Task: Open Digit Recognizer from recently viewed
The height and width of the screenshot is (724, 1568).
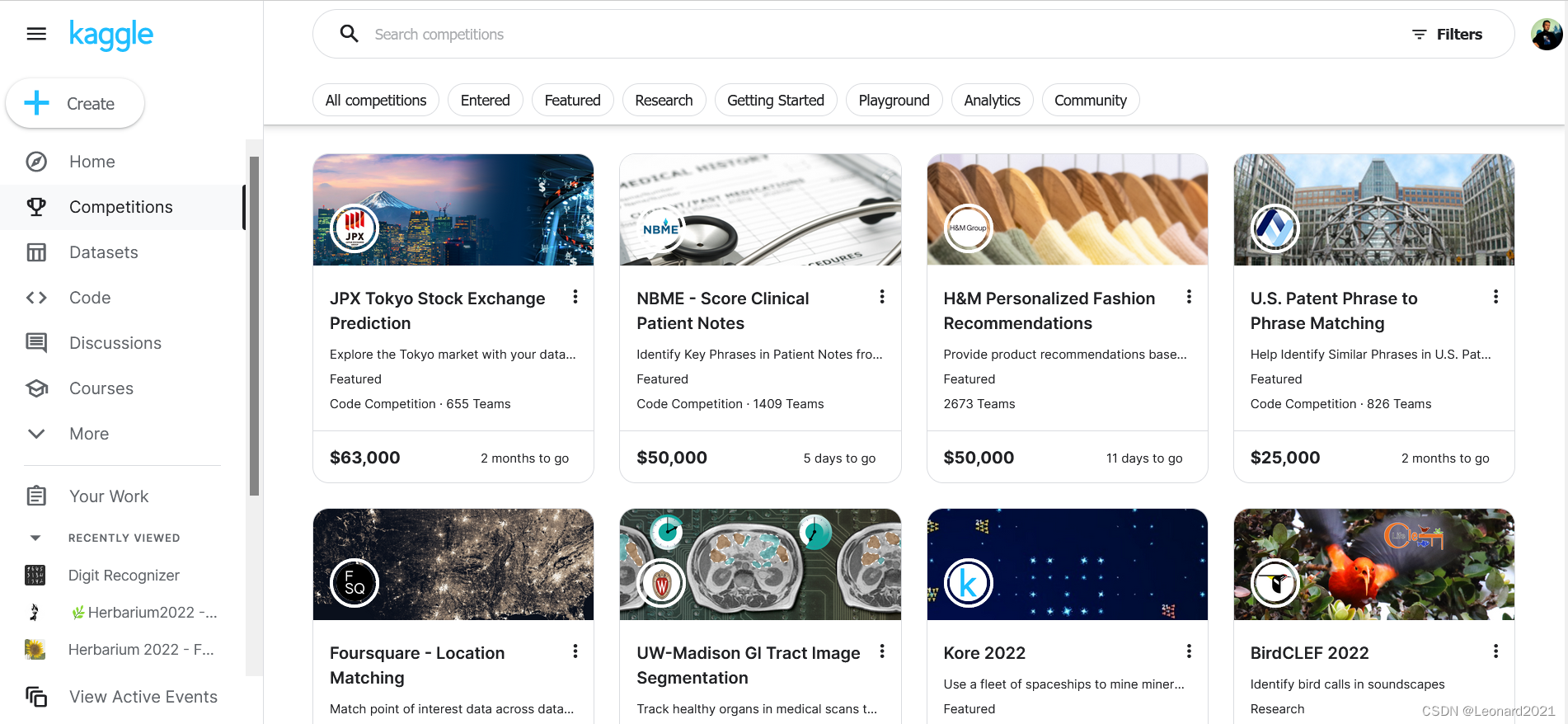Action: pos(124,575)
